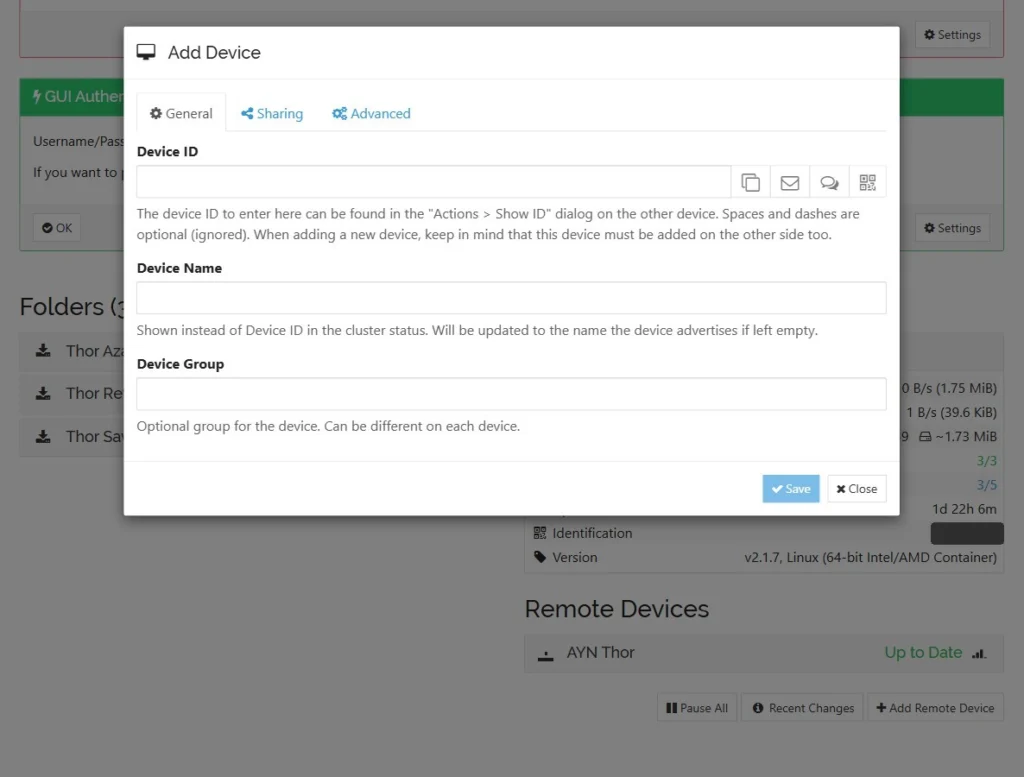Click the hidden Identification value
The width and height of the screenshot is (1024, 777).
(x=967, y=533)
